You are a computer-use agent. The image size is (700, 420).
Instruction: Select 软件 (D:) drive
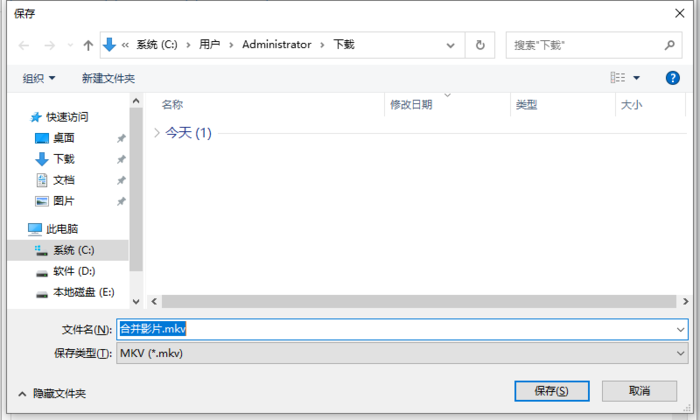[x=73, y=271]
